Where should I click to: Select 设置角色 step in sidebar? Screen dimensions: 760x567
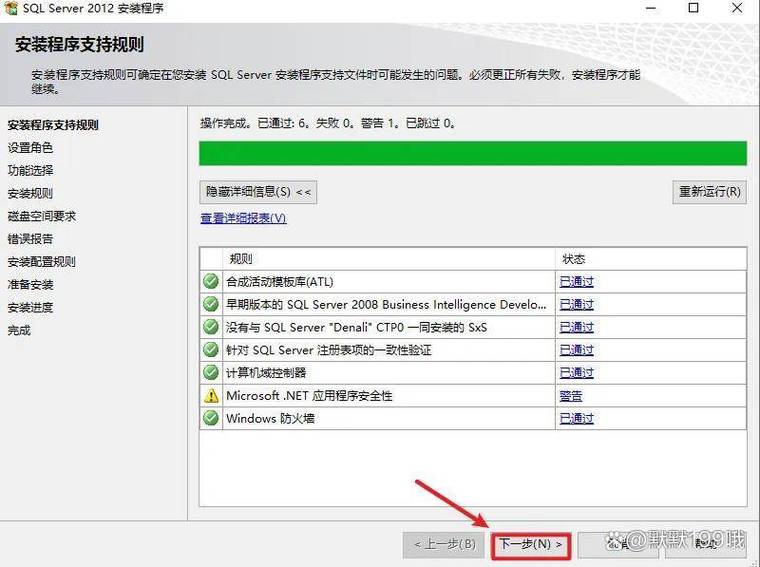[30, 148]
